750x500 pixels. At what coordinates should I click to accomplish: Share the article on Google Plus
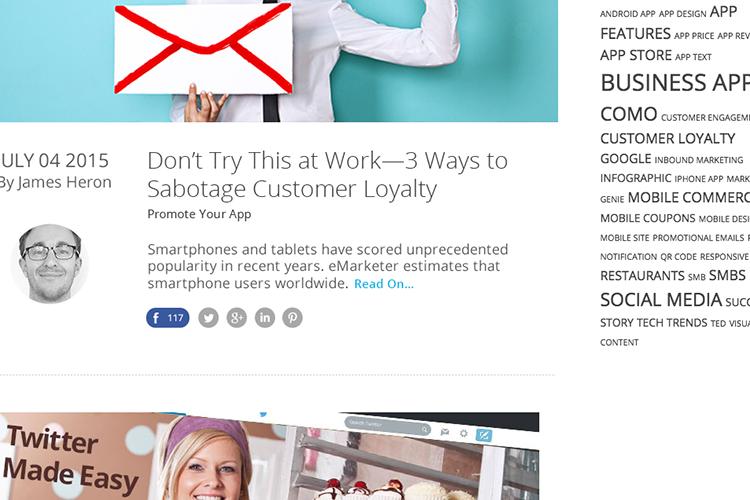pyautogui.click(x=236, y=318)
